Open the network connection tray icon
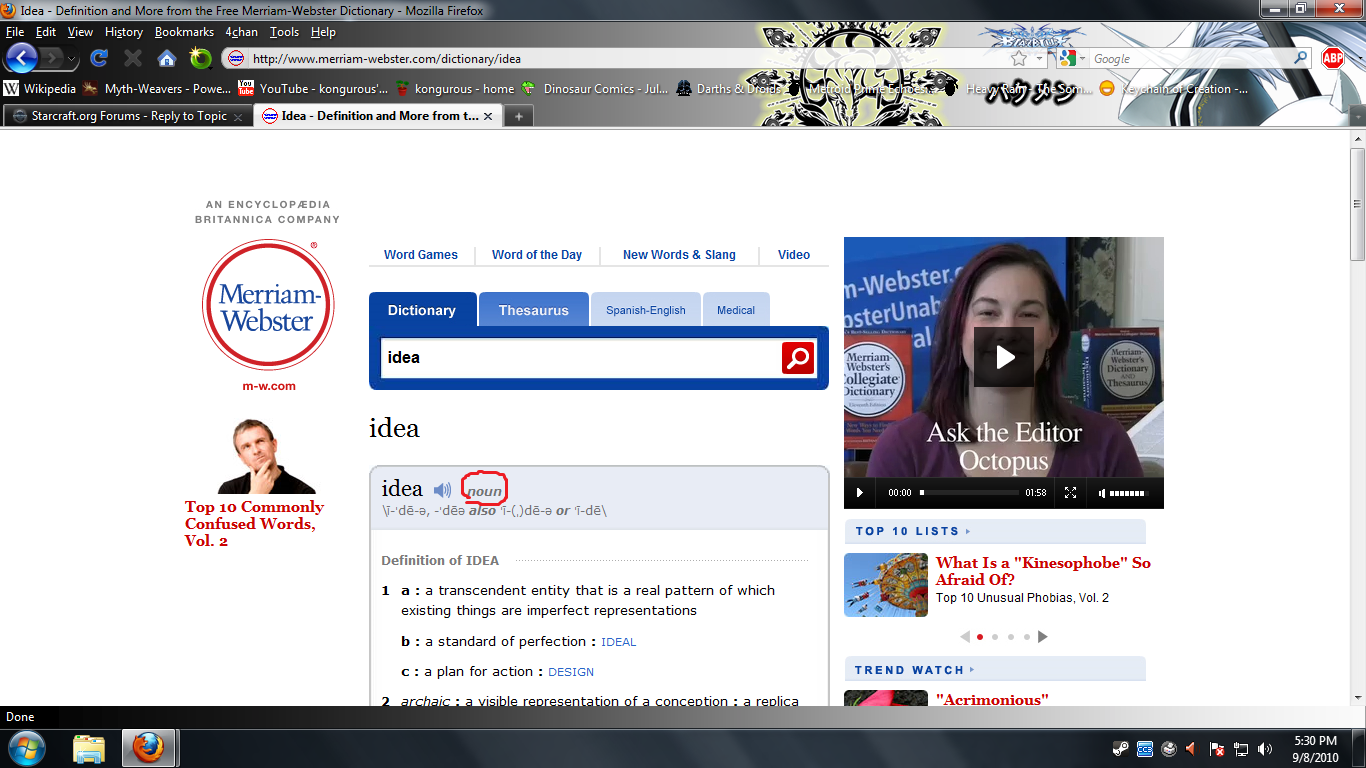The height and width of the screenshot is (768, 1366). [1241, 748]
